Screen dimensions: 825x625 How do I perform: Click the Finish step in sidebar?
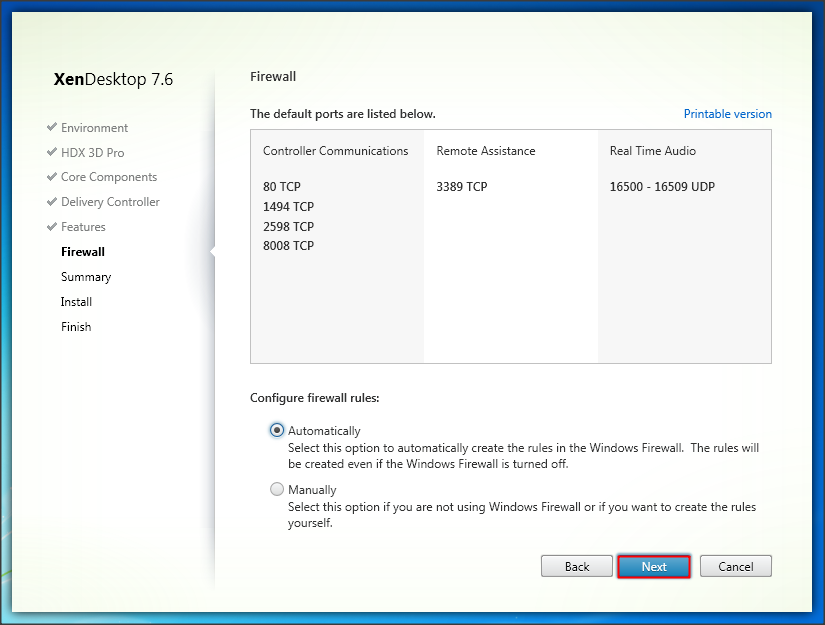[76, 327]
